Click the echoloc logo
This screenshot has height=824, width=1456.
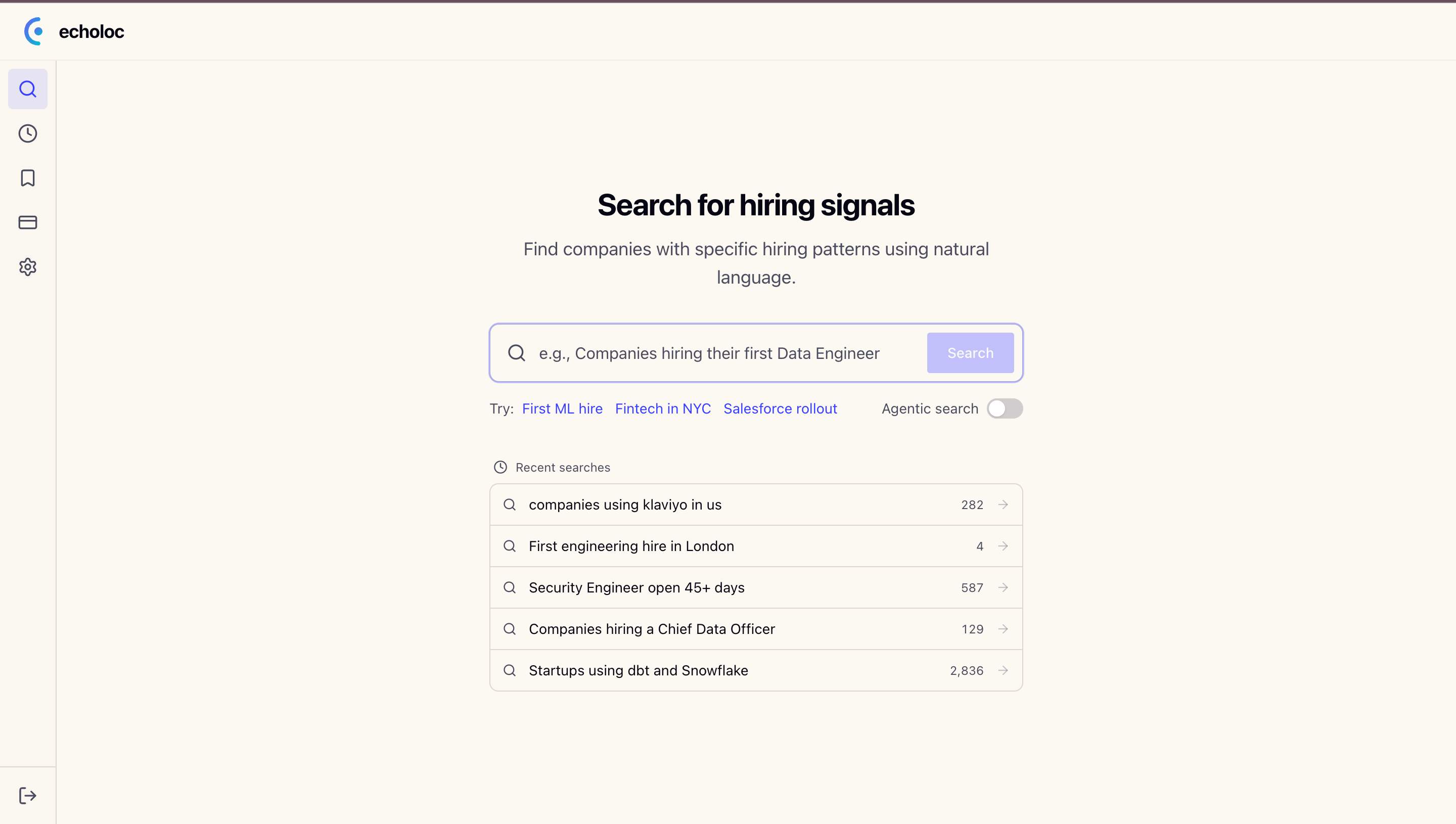(74, 31)
